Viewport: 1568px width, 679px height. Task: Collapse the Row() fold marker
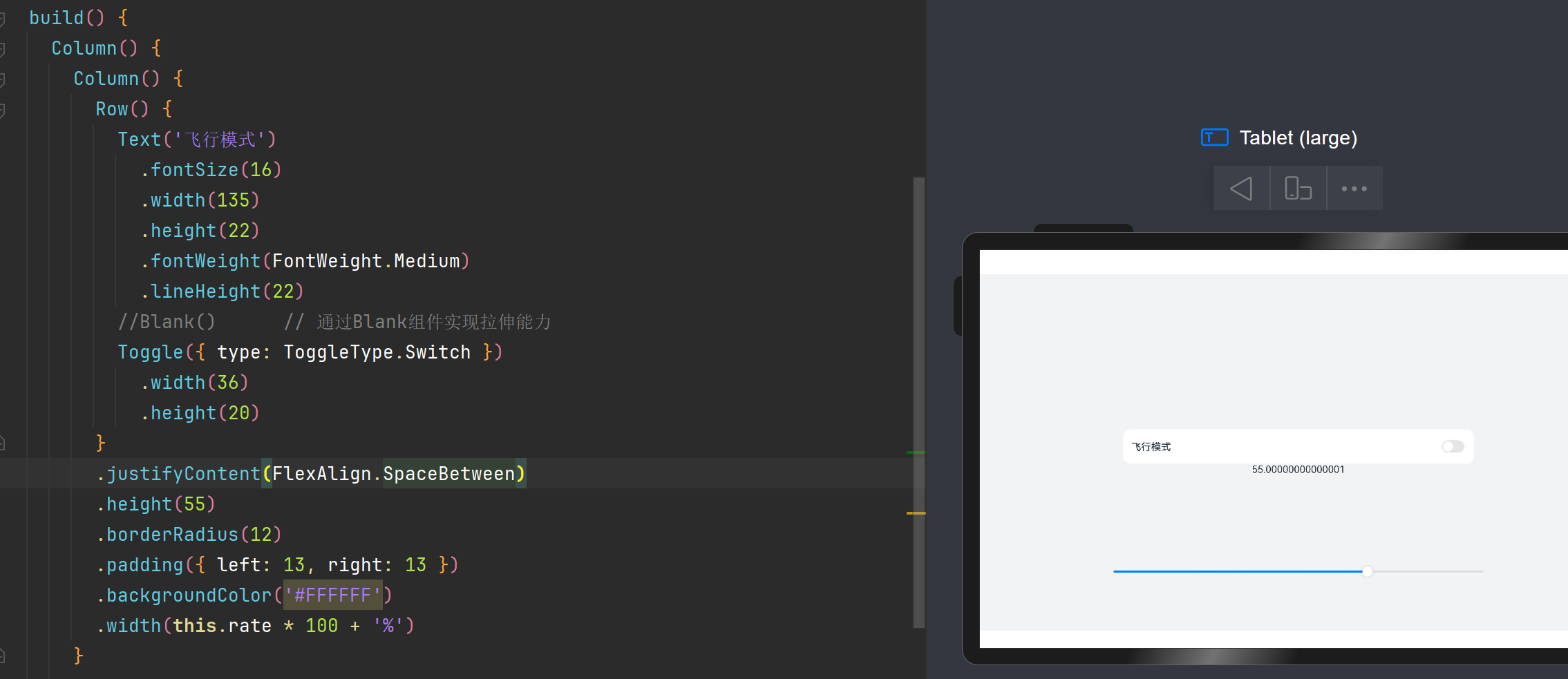pyautogui.click(x=3, y=110)
